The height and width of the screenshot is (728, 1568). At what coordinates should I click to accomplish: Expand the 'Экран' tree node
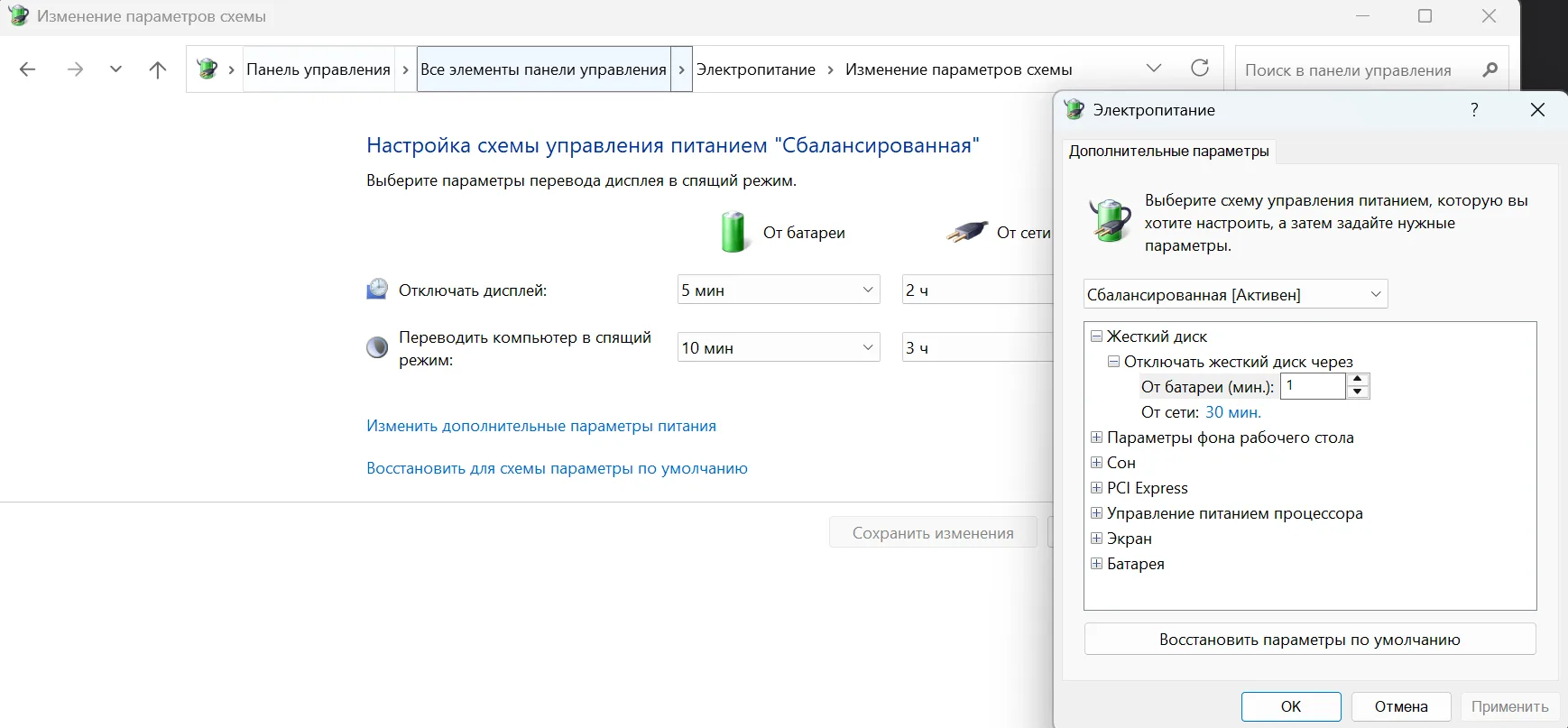pos(1096,538)
